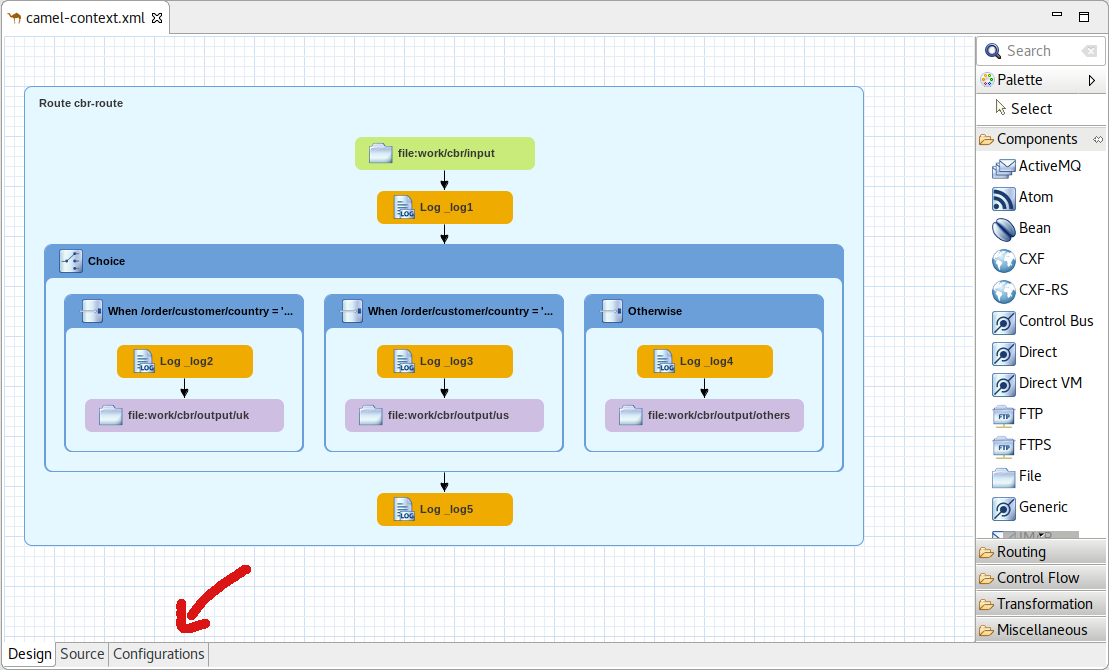Click the Control Bus component
Screen dimensions: 1109x670
coord(1004,322)
